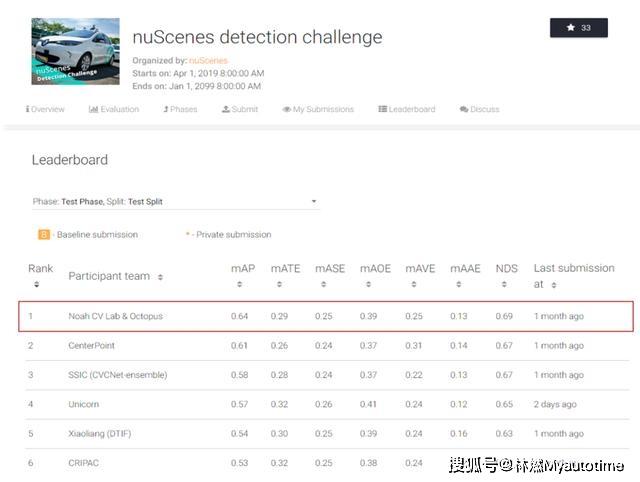640x482 pixels.
Task: Sort the mASE column using arrows
Action: [323, 284]
